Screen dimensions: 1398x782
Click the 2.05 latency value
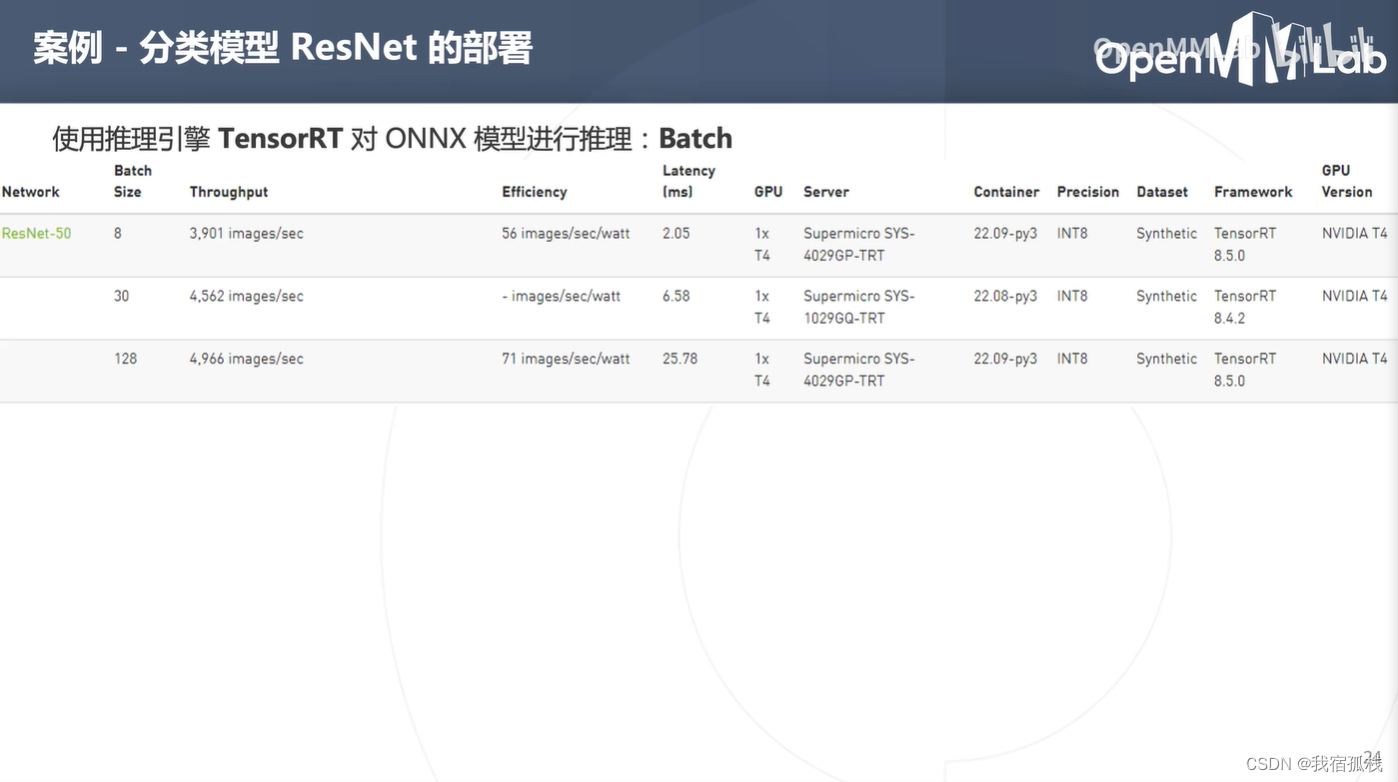click(676, 234)
